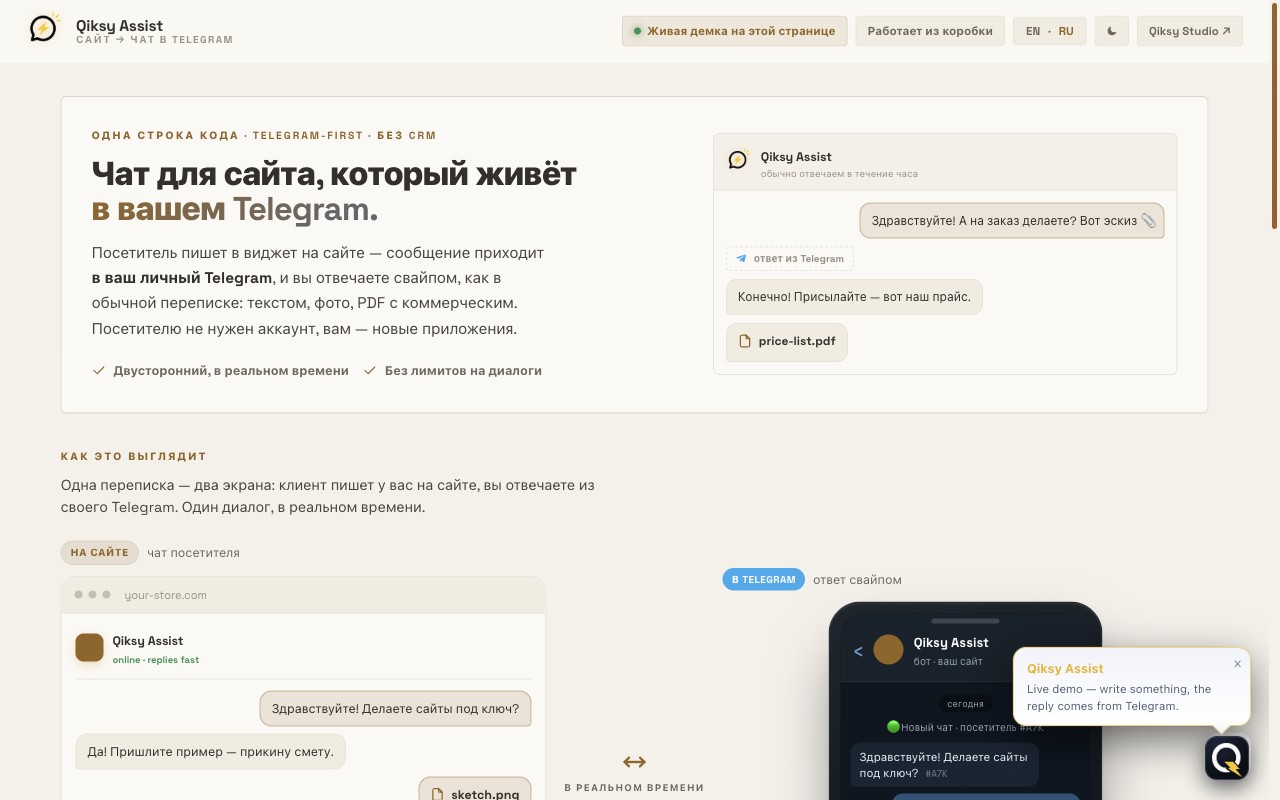Open the 'Живая демка на этой странице' button
The width and height of the screenshot is (1280, 800).
735,31
